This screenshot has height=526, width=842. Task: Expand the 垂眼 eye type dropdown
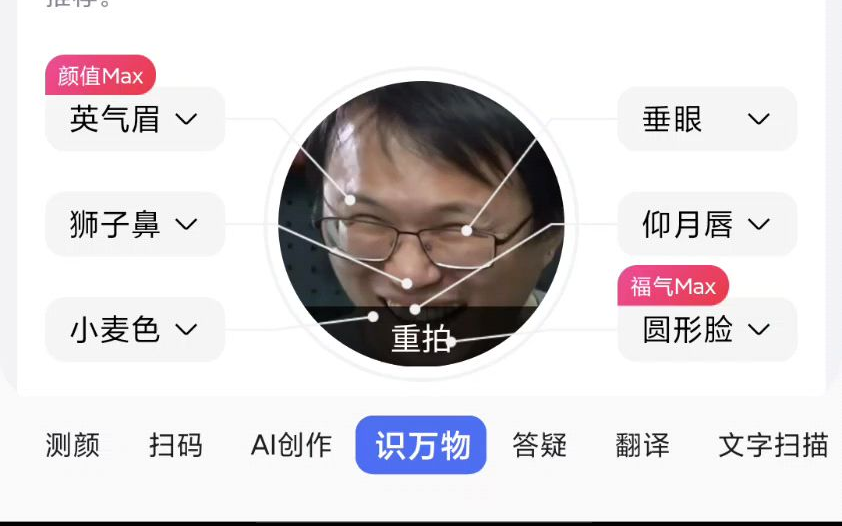pyautogui.click(x=707, y=119)
